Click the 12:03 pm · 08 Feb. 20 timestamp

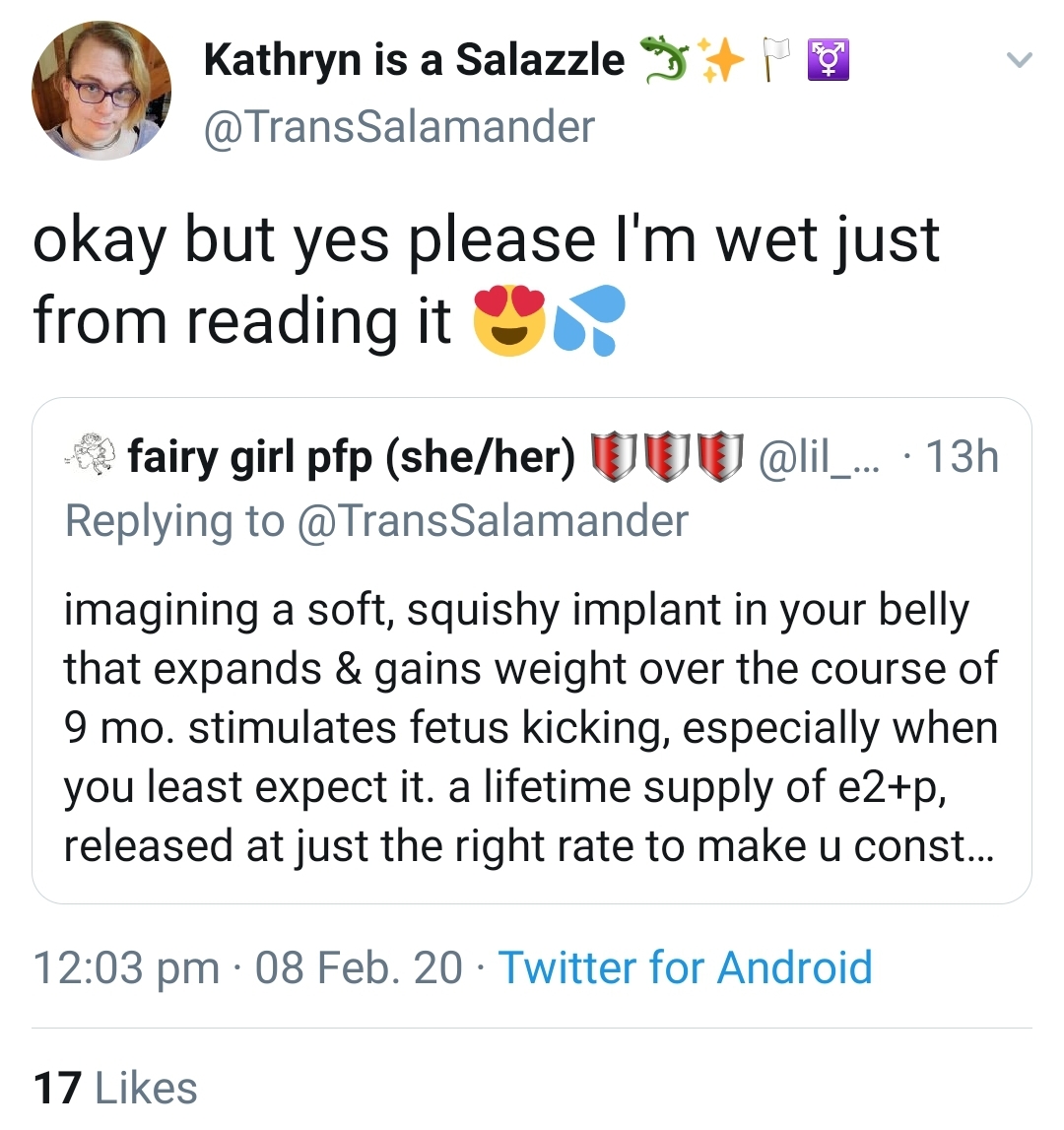coord(247,967)
